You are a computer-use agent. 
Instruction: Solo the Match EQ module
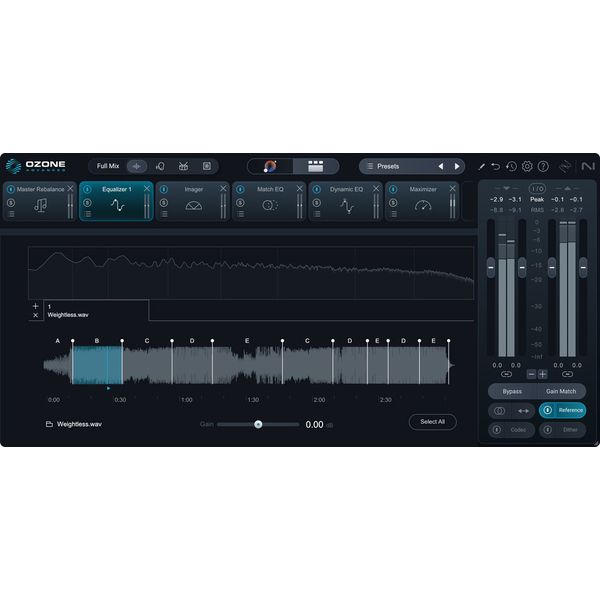click(240, 202)
